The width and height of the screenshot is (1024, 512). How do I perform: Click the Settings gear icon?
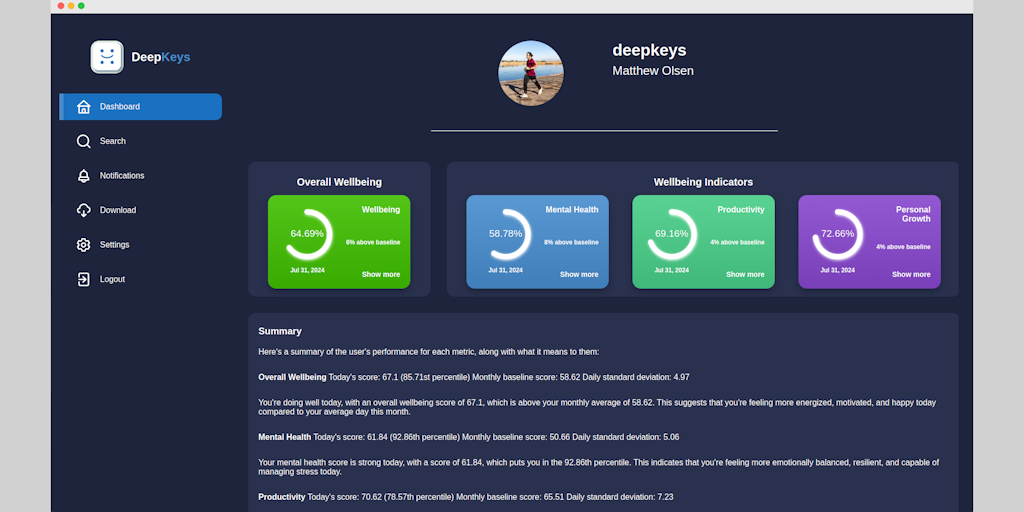click(x=84, y=245)
